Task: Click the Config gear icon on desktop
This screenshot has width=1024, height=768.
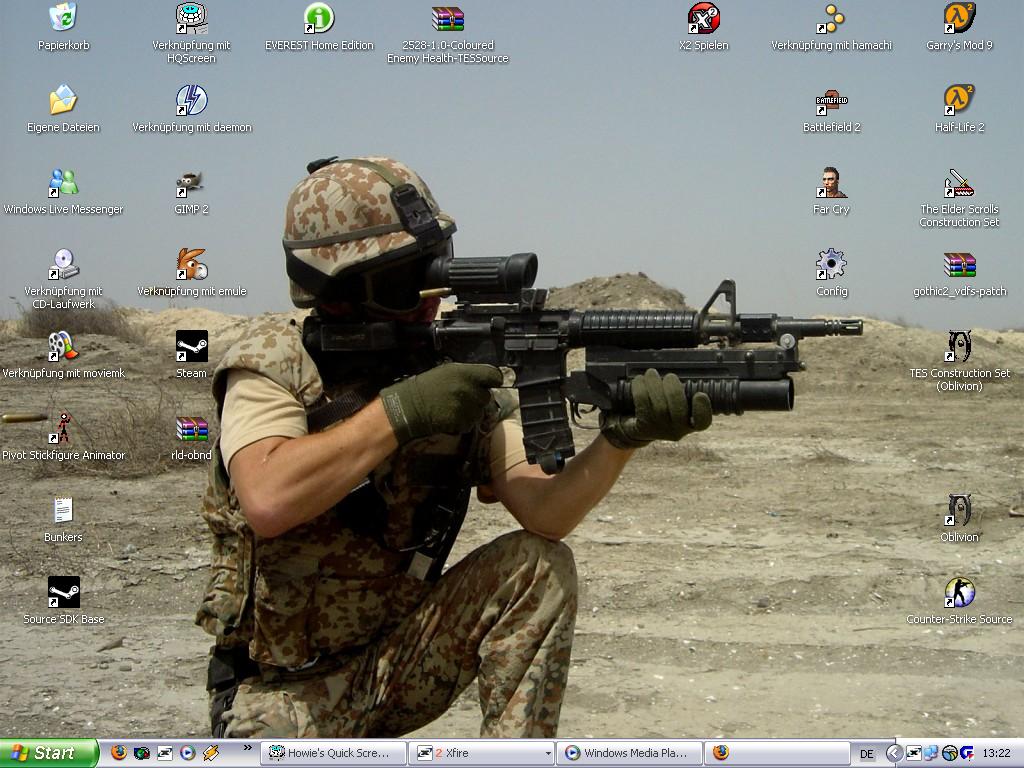Action: click(831, 264)
